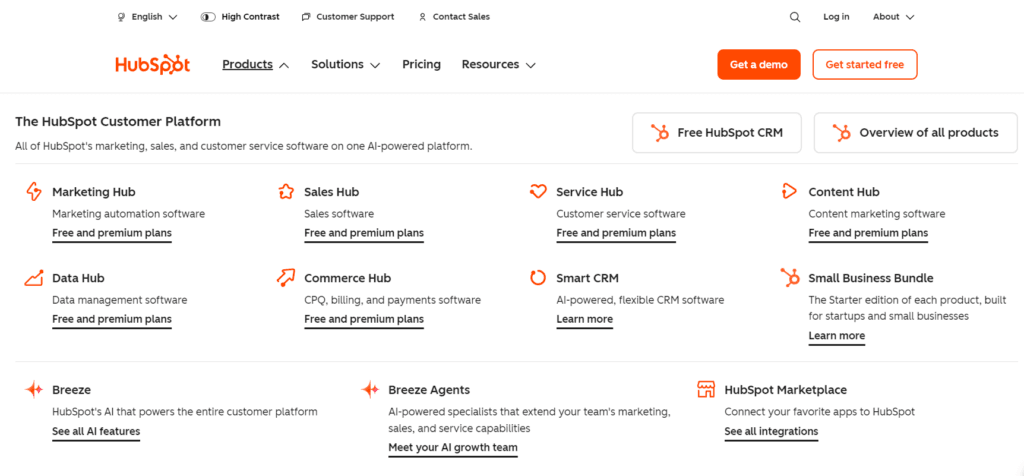Click the globe icon beside English
1024x476 pixels.
pyautogui.click(x=121, y=17)
